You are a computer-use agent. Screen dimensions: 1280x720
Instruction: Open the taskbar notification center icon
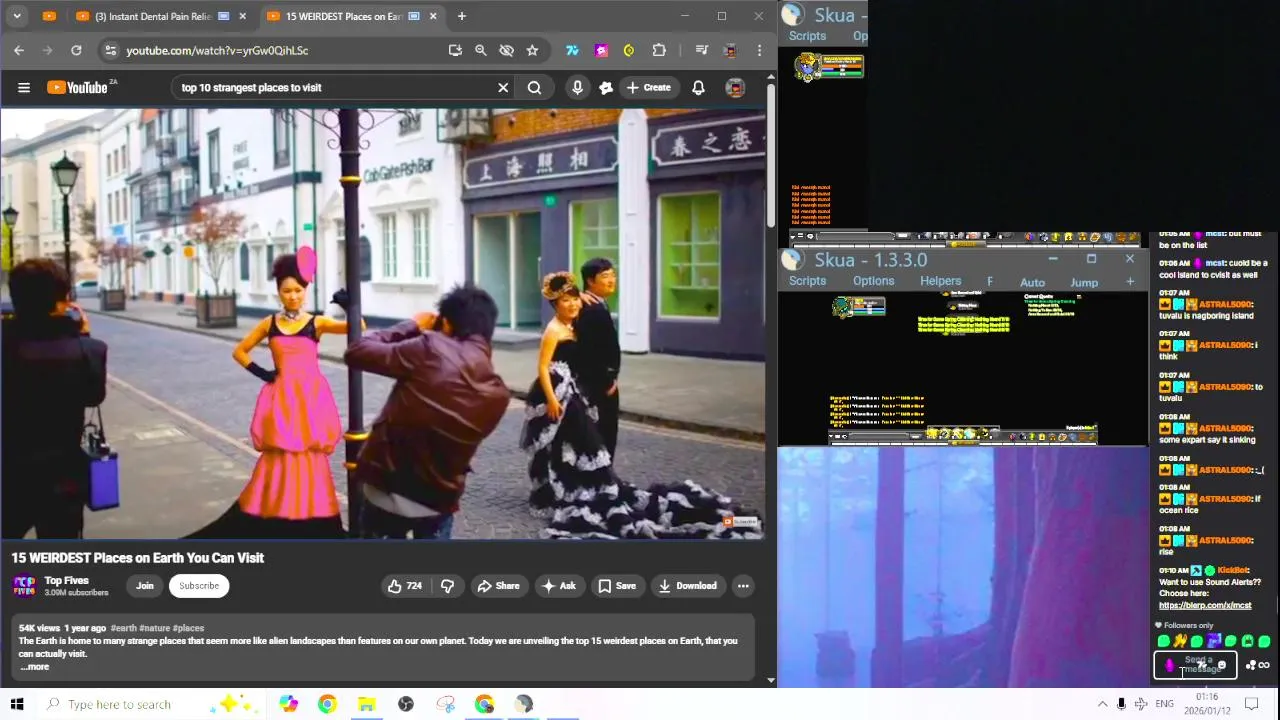(1251, 704)
